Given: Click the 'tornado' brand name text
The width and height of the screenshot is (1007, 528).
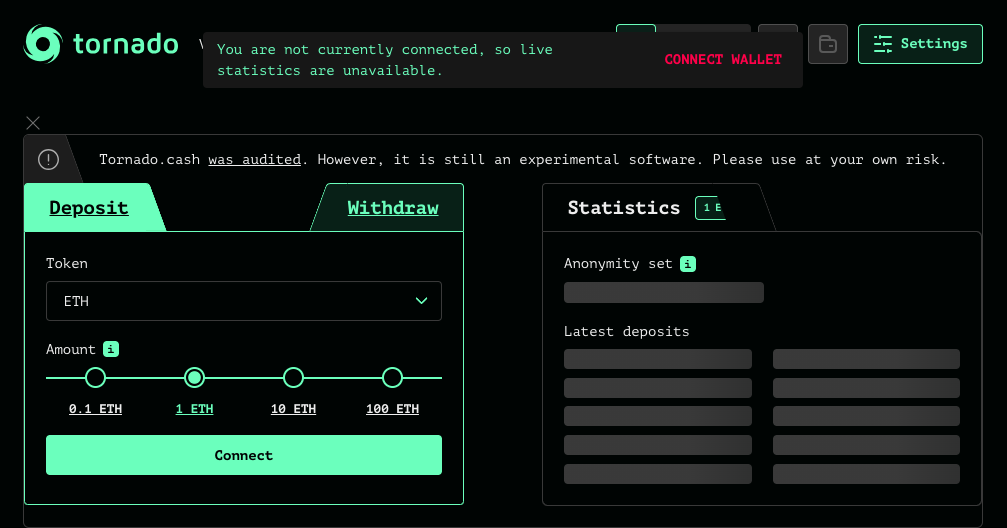Looking at the screenshot, I should click(x=126, y=44).
